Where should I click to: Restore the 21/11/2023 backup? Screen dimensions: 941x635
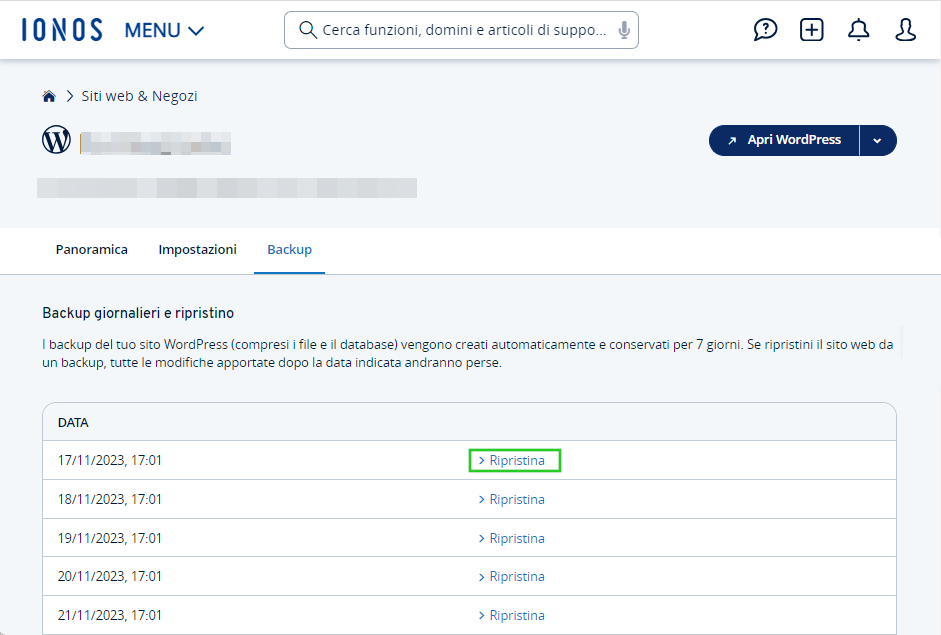[511, 615]
